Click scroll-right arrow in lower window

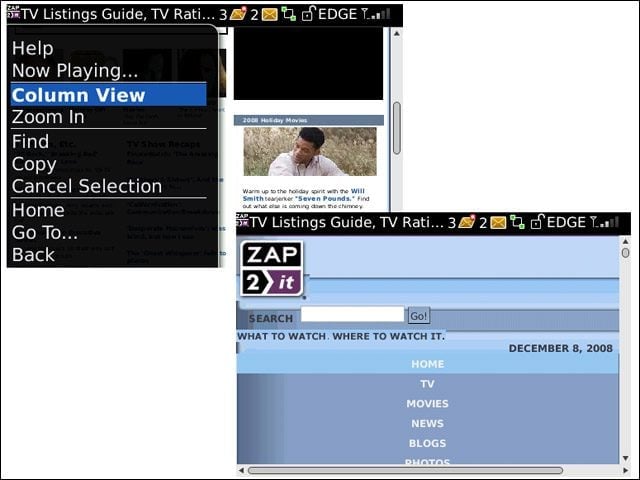(625, 471)
